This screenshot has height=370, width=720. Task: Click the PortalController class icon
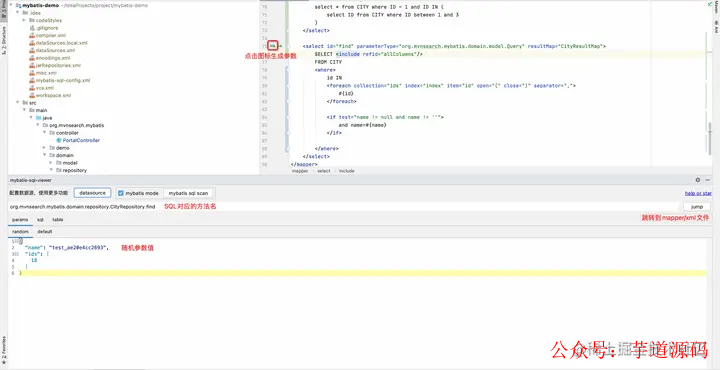58,140
